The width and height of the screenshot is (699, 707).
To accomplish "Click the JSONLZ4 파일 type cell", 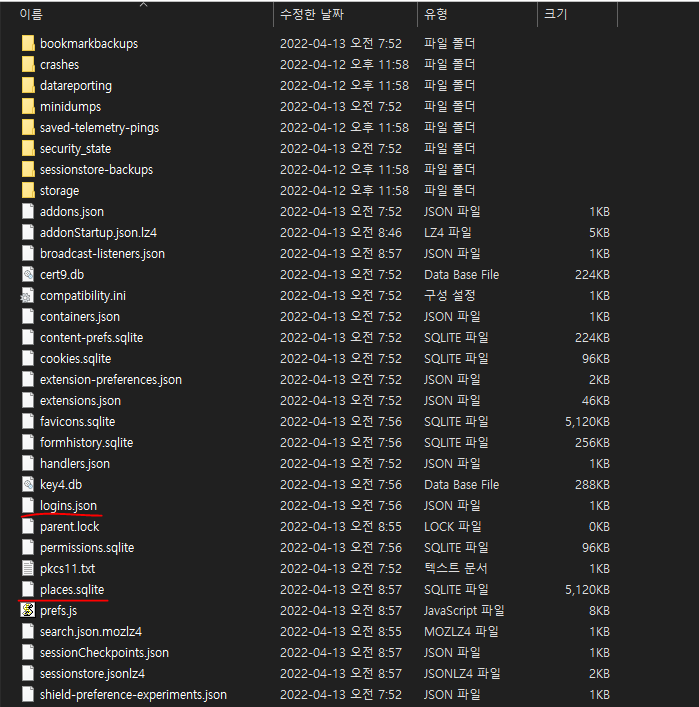I will [462, 674].
